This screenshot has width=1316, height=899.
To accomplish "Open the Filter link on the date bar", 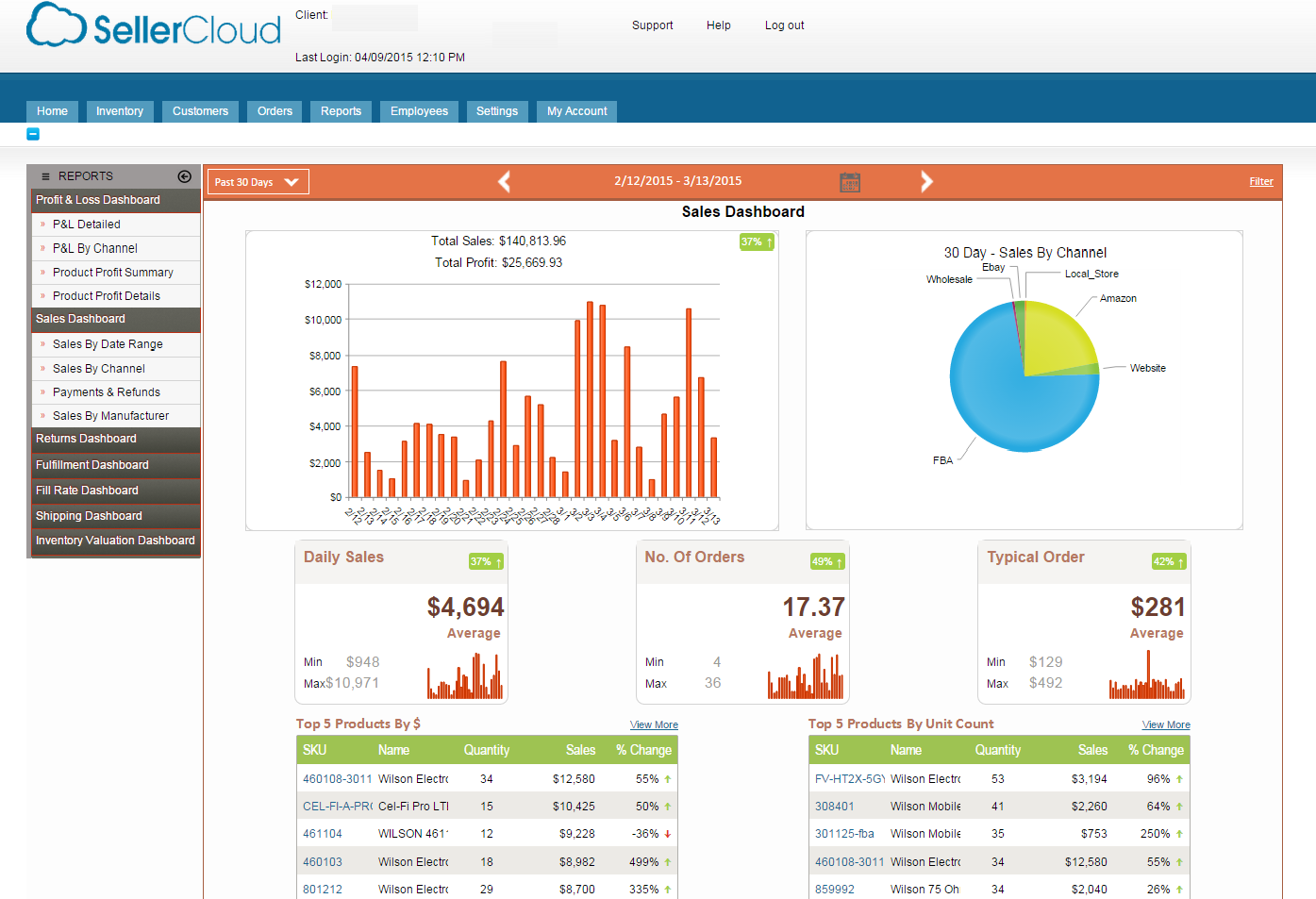I will click(1261, 181).
